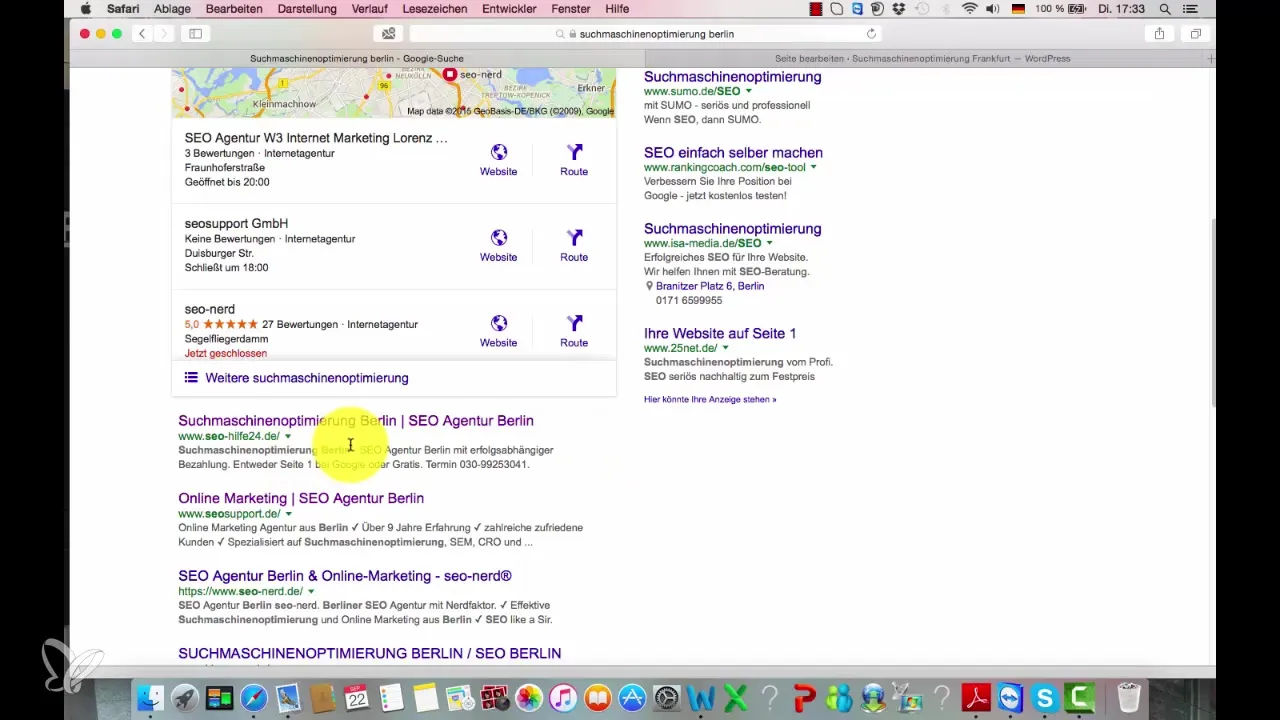Open sumo.de 'Suchmaschinenoptimierung' ad heading

(x=733, y=77)
